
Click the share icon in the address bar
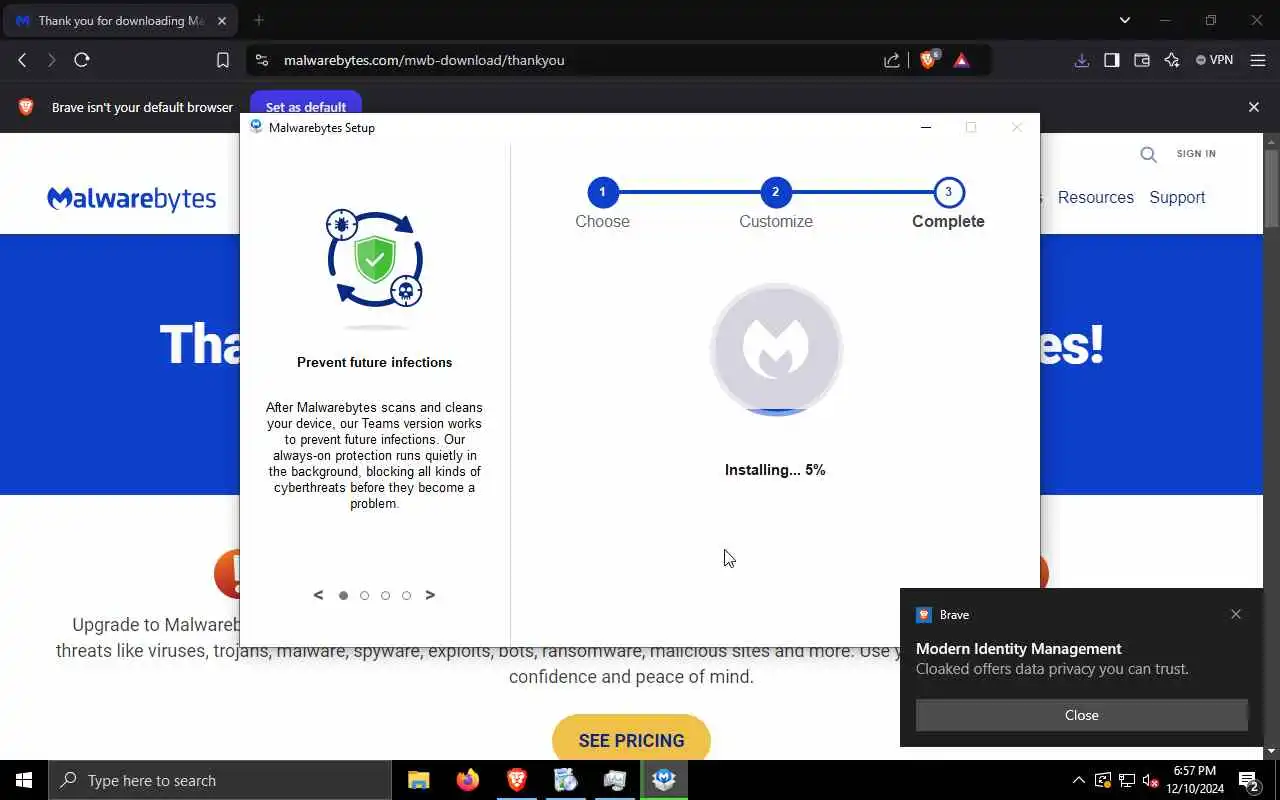(x=892, y=60)
